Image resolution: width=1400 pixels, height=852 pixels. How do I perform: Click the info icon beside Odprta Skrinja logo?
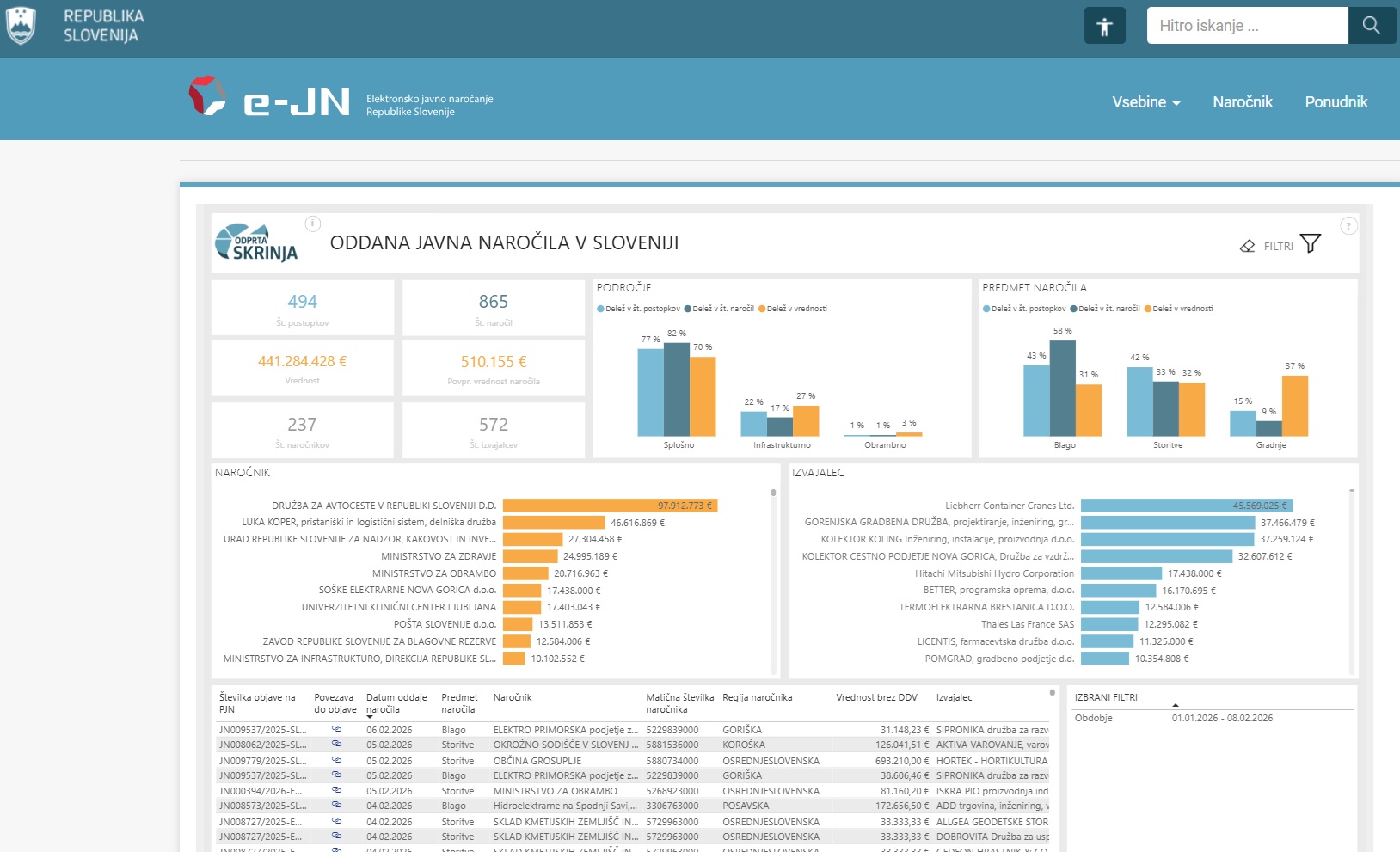pyautogui.click(x=313, y=224)
